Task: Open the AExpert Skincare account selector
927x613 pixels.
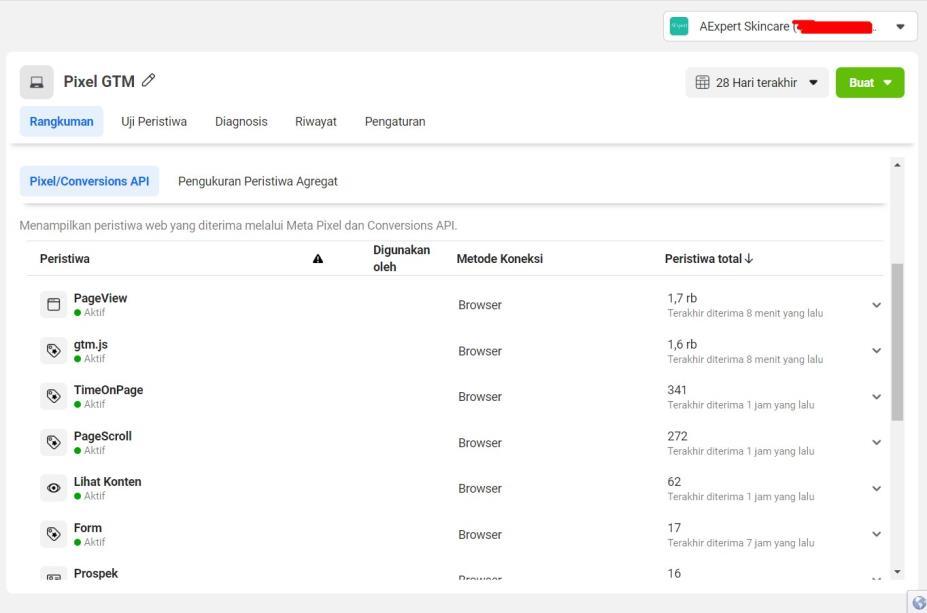Action: click(x=789, y=26)
